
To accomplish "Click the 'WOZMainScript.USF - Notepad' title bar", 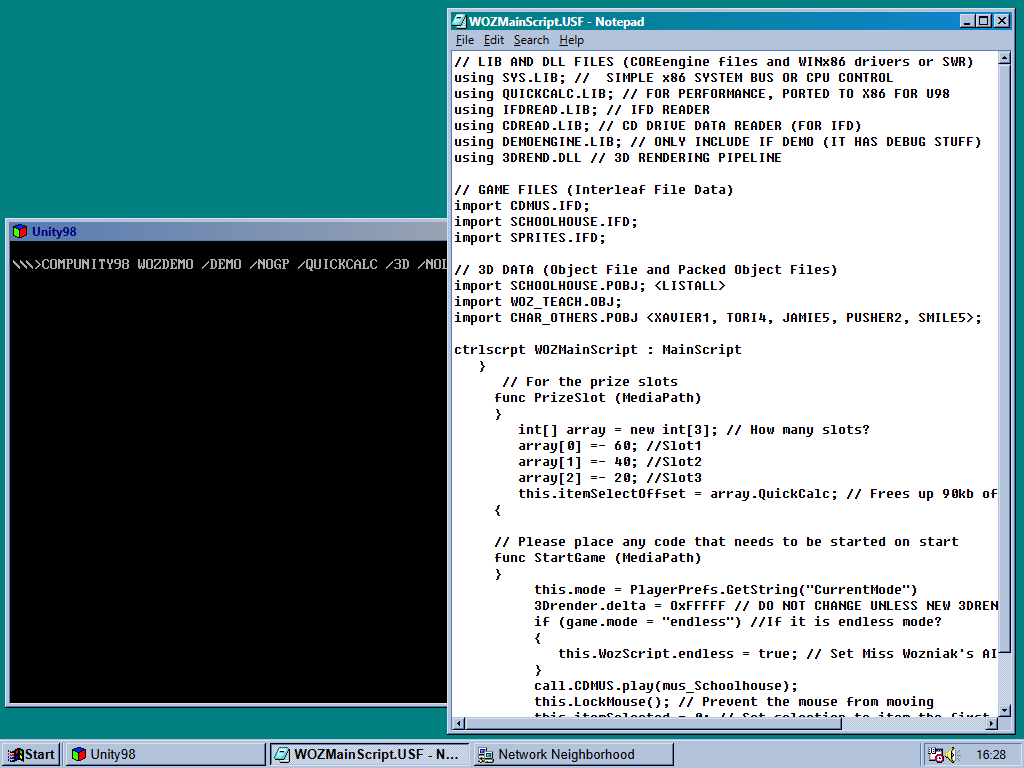I will (731, 22).
